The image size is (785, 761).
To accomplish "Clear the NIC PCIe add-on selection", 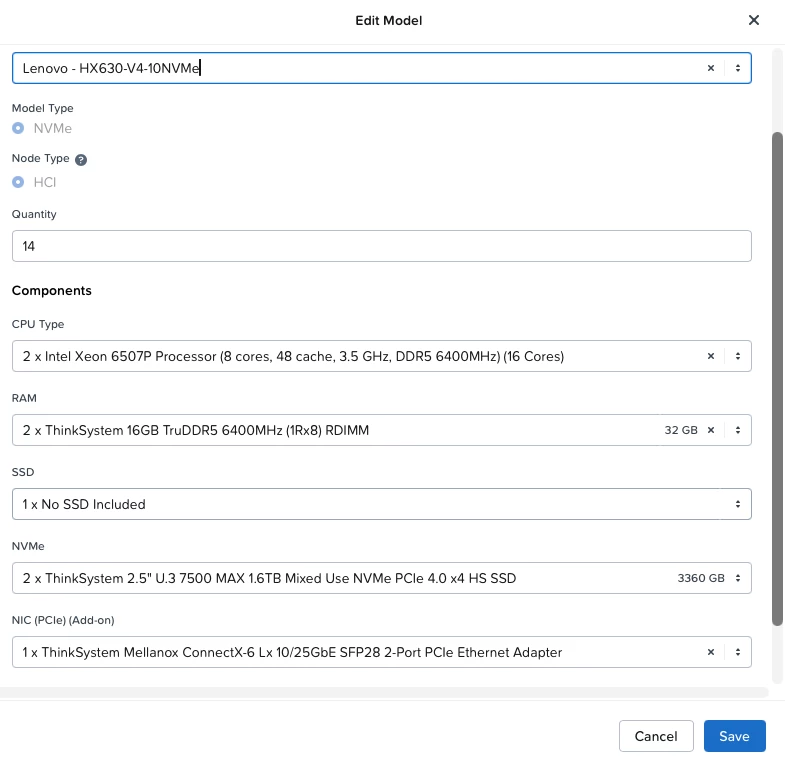I will 710,652.
